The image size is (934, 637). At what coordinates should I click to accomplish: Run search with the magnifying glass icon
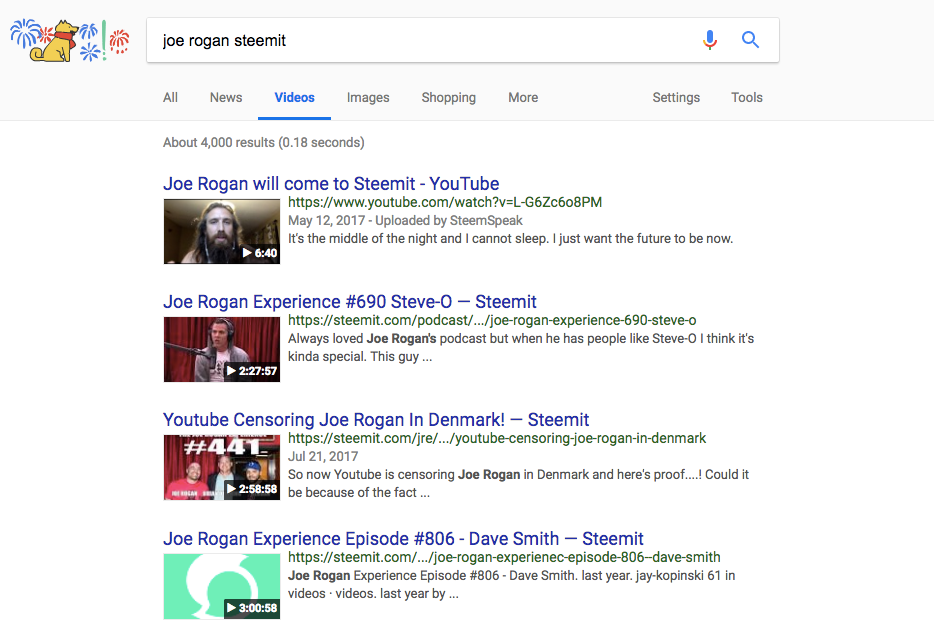pyautogui.click(x=750, y=40)
